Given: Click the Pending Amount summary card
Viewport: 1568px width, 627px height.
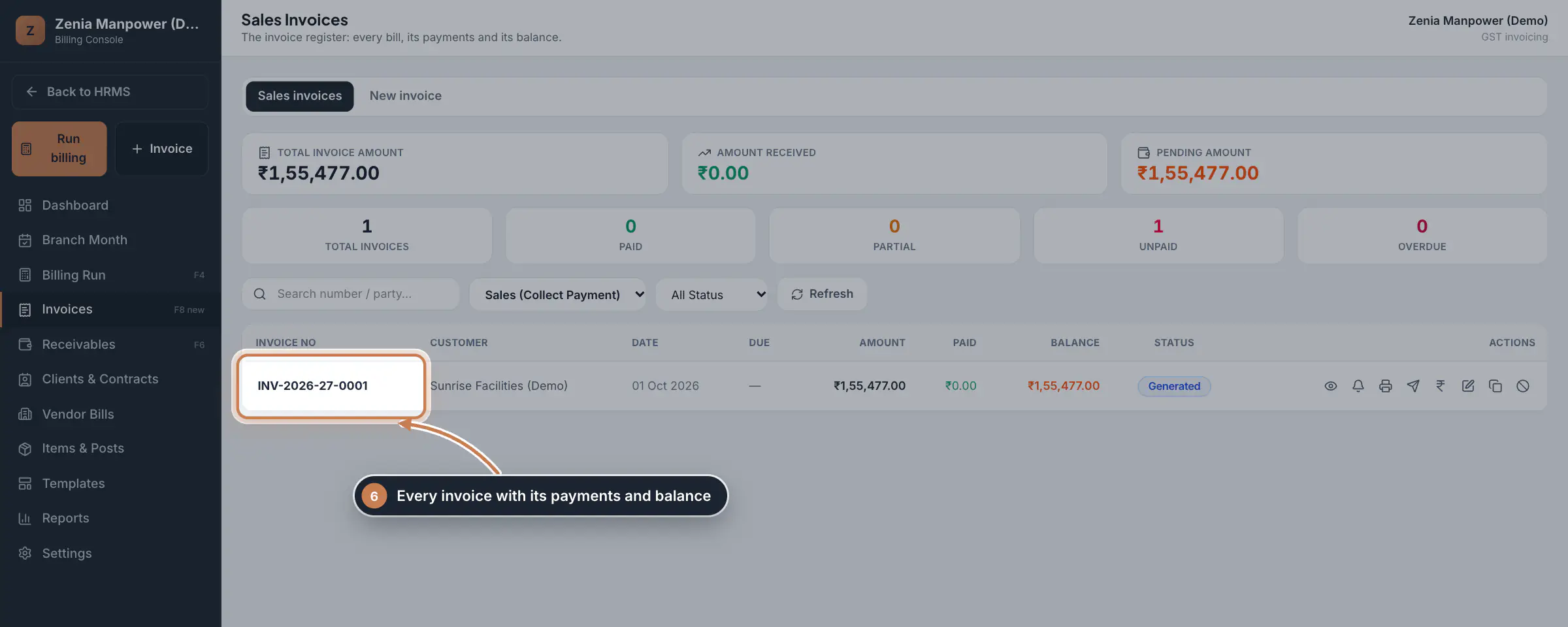Looking at the screenshot, I should click(1334, 164).
